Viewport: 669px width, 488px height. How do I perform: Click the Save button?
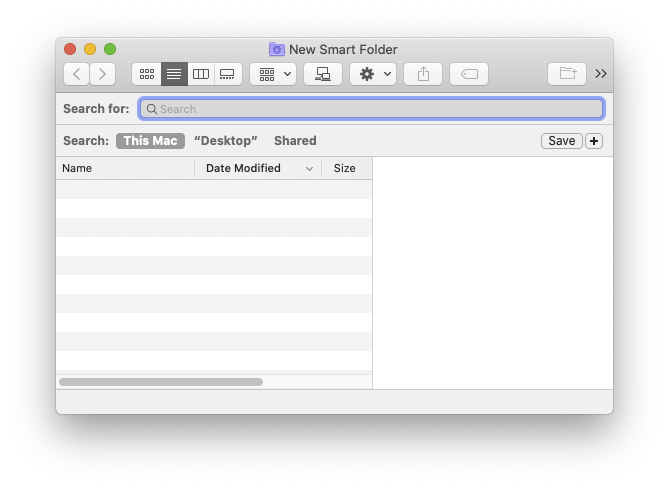[x=561, y=141]
